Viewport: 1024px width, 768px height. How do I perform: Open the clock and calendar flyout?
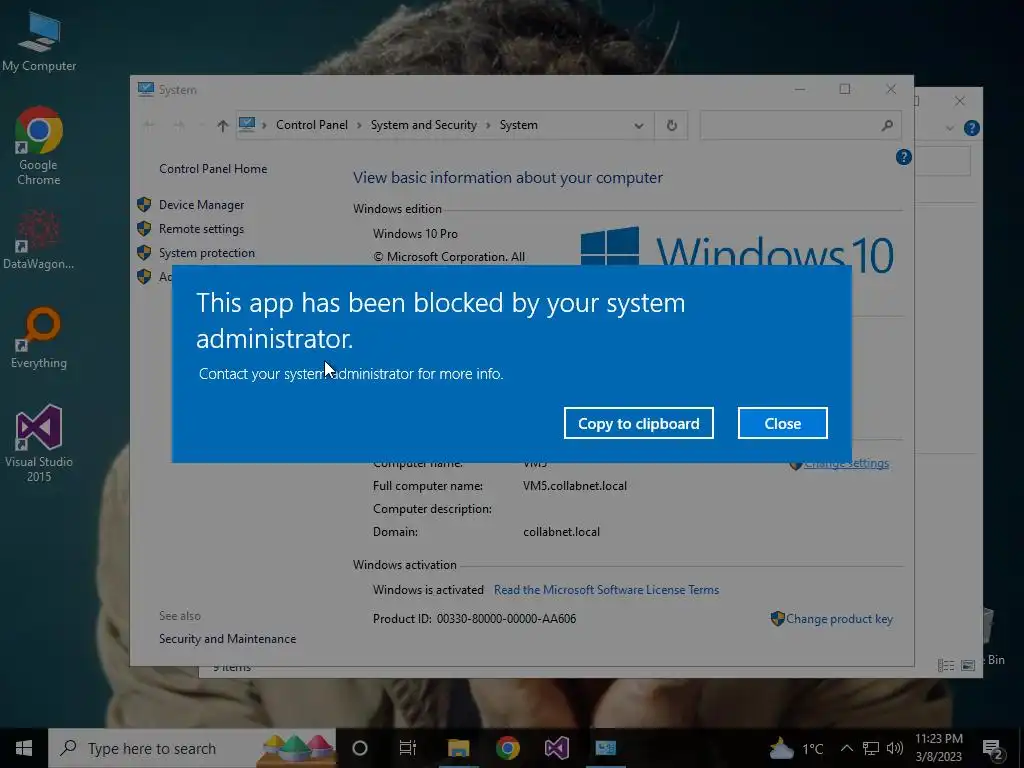(938, 748)
